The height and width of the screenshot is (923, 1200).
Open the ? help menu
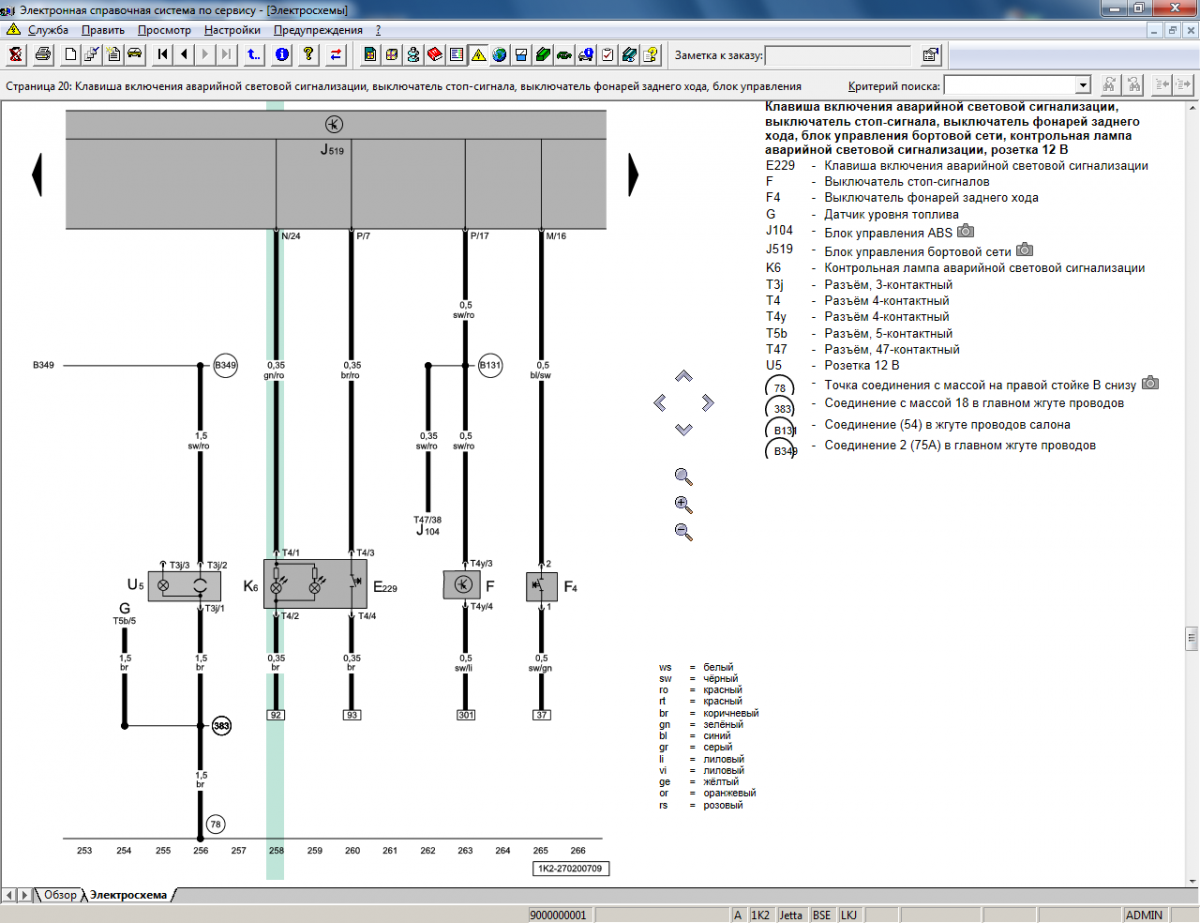point(378,30)
